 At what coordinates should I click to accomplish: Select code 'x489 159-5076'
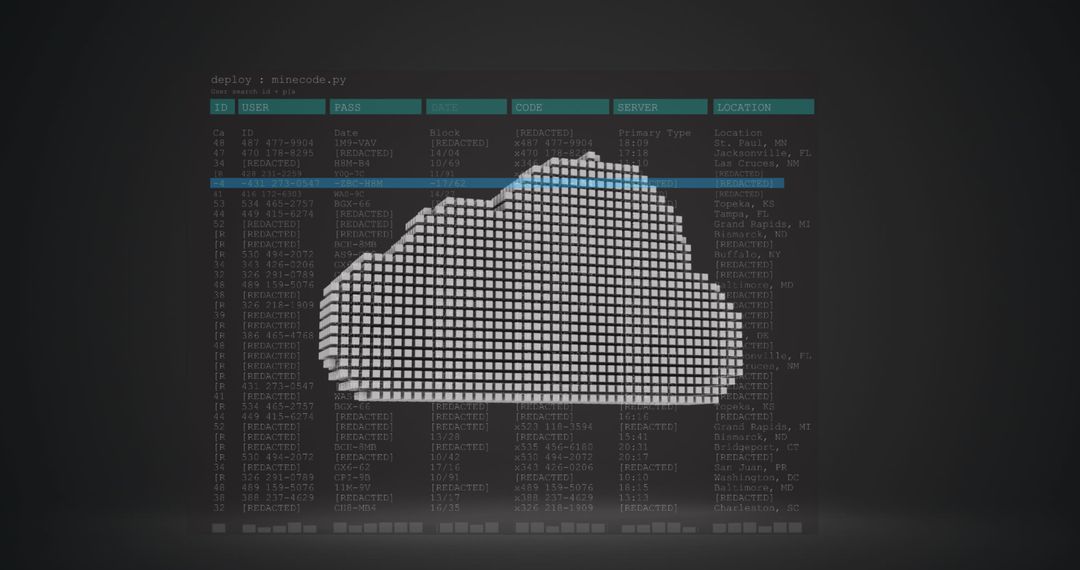coord(553,488)
